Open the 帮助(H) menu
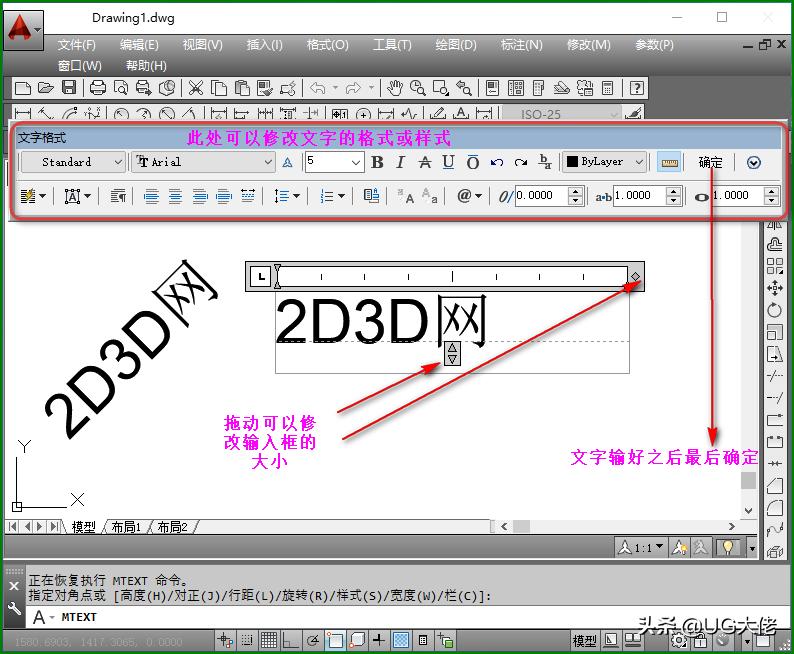Viewport: 794px width, 654px height. coord(146,66)
